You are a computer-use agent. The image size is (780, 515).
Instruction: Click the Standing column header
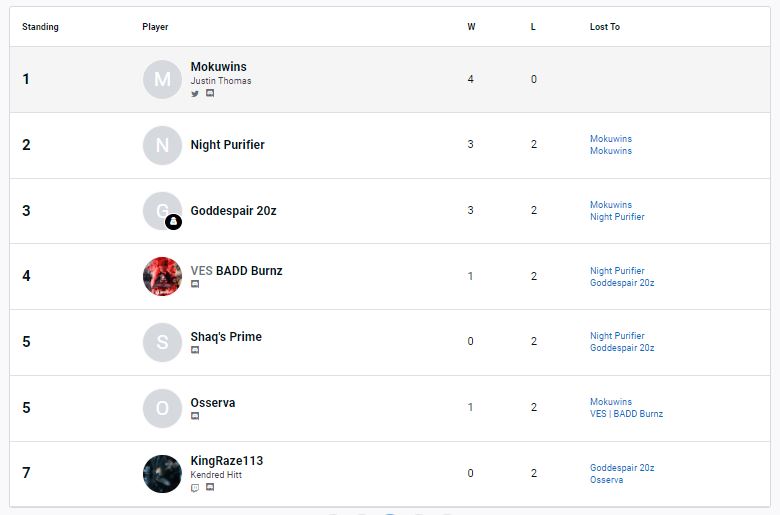[x=40, y=27]
